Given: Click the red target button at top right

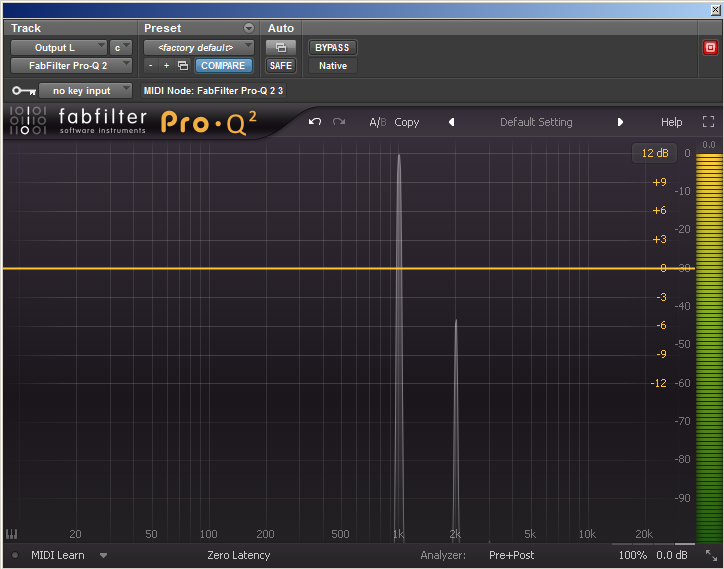Looking at the screenshot, I should click(x=710, y=48).
